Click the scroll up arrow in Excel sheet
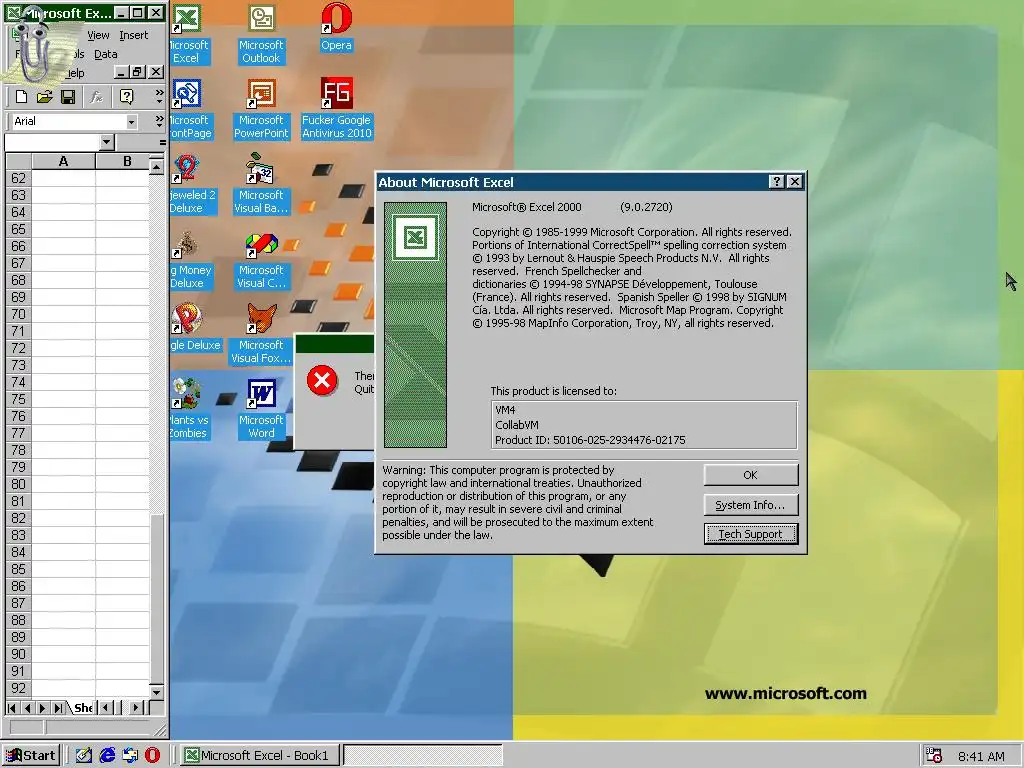1024x768 pixels. click(x=157, y=168)
